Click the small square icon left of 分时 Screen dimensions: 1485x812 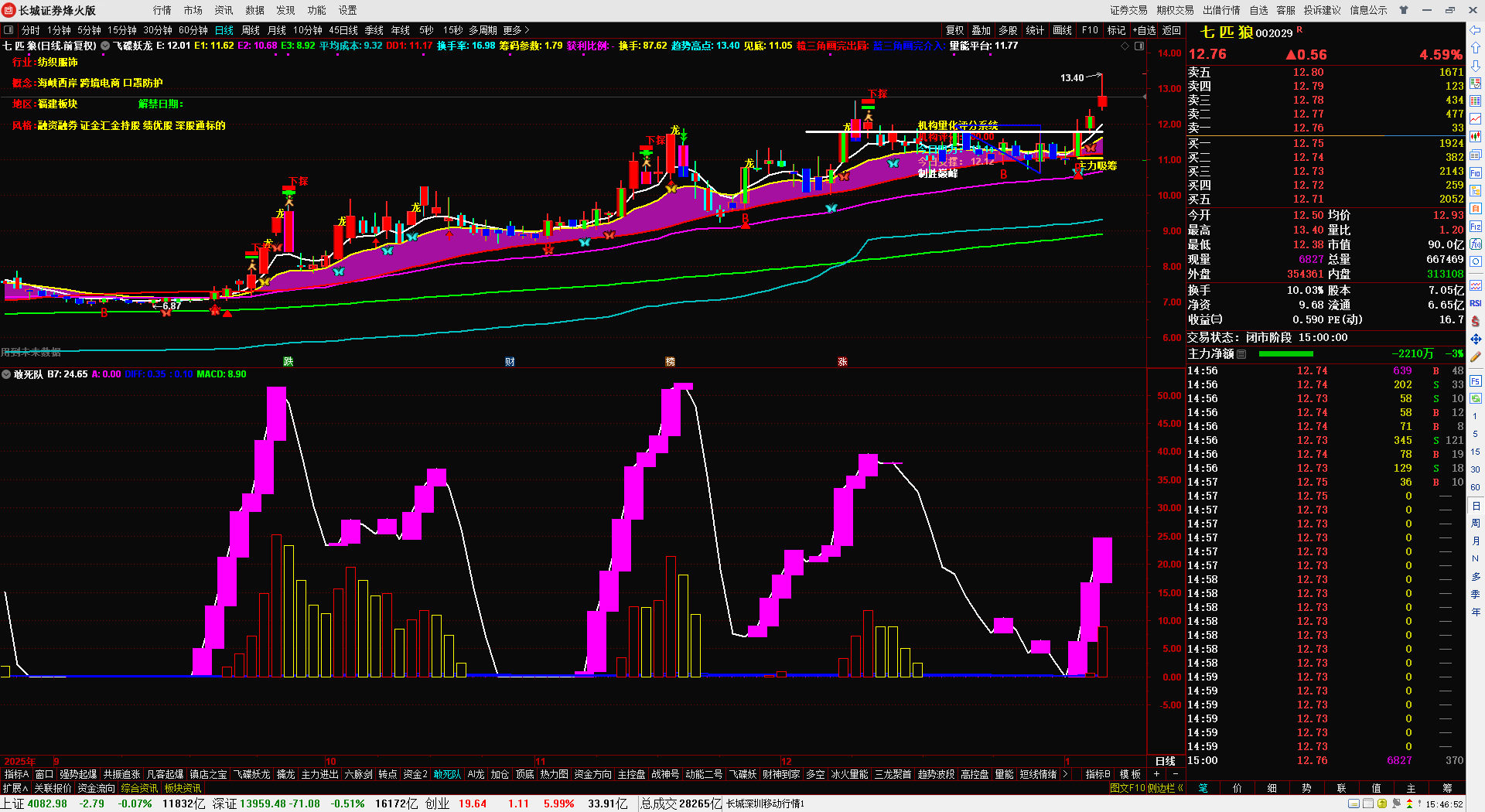(x=9, y=30)
